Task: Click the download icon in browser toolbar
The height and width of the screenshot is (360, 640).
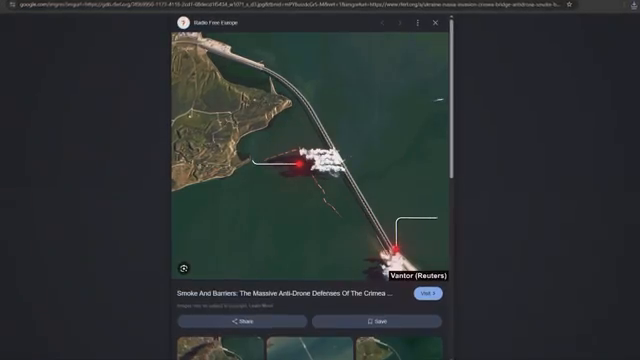Action: pyautogui.click(x=634, y=4)
